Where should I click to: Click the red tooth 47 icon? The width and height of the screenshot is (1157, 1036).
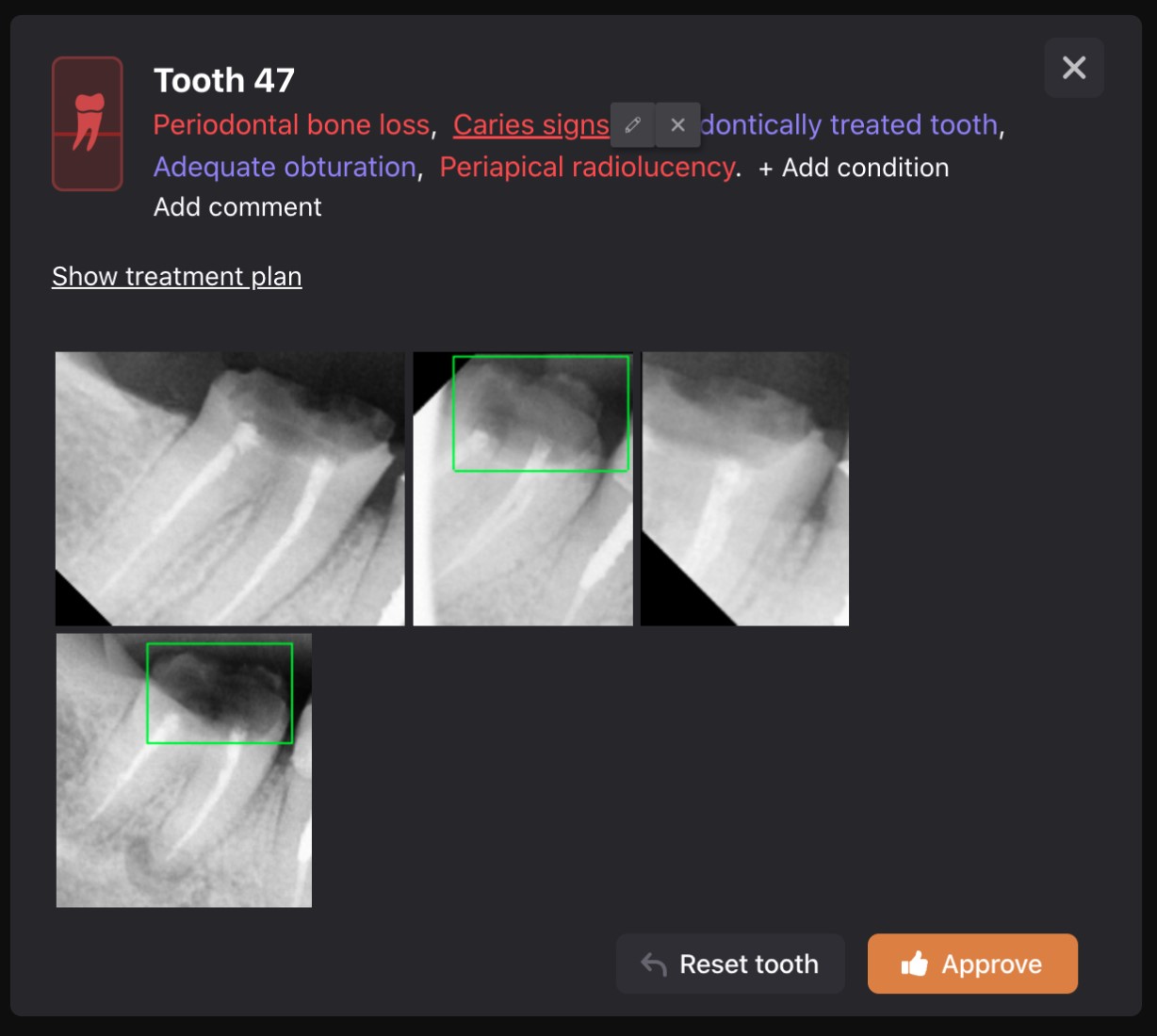(x=87, y=123)
